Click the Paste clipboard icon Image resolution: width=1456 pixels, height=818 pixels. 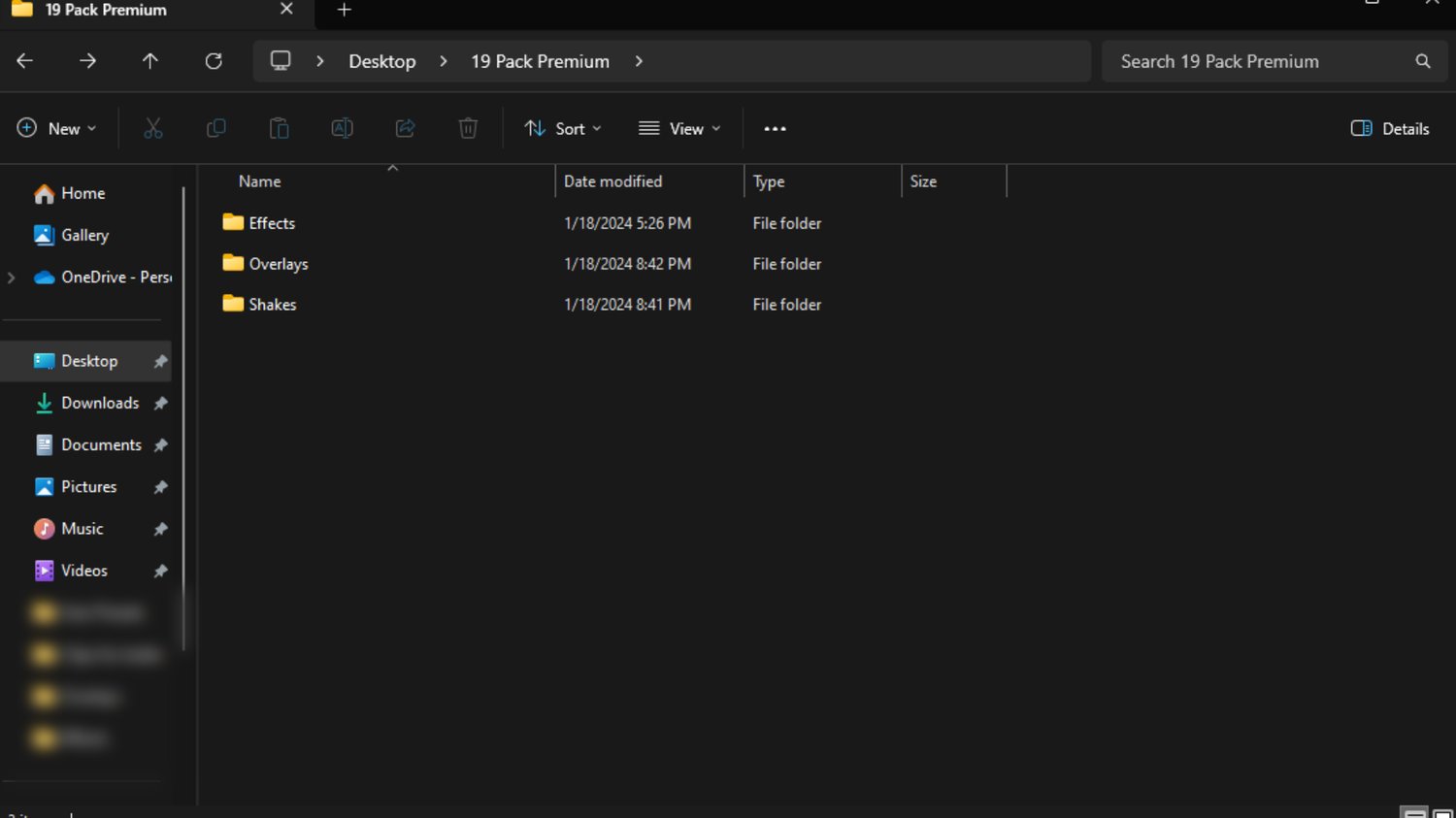pyautogui.click(x=280, y=128)
